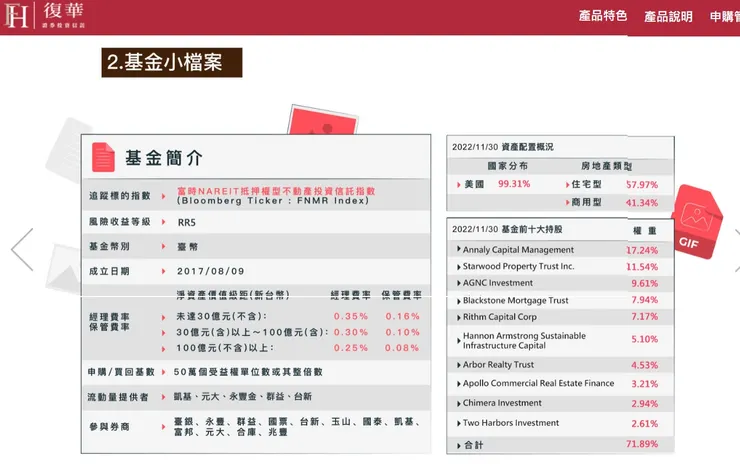Click the red document icon beside 基金簡介
This screenshot has height=466, width=740.
(103, 157)
